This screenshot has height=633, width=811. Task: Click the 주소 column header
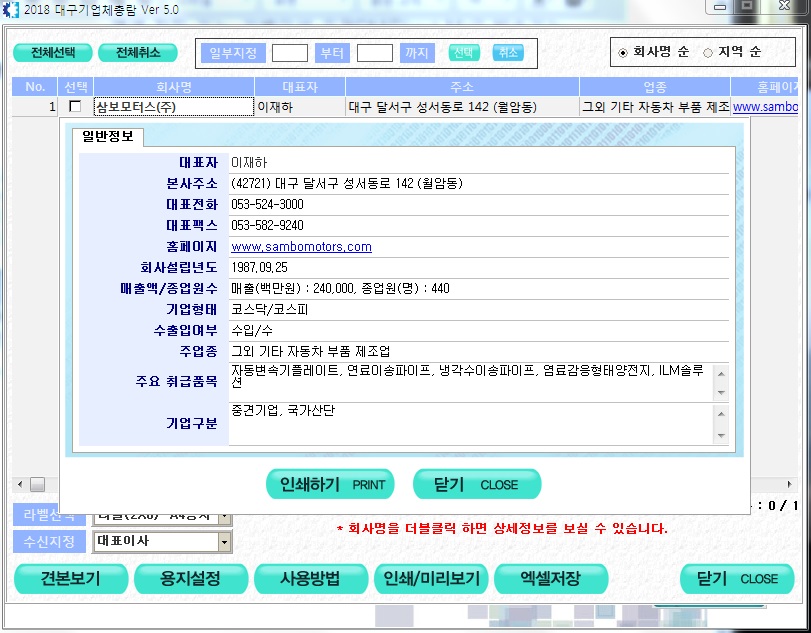click(462, 87)
